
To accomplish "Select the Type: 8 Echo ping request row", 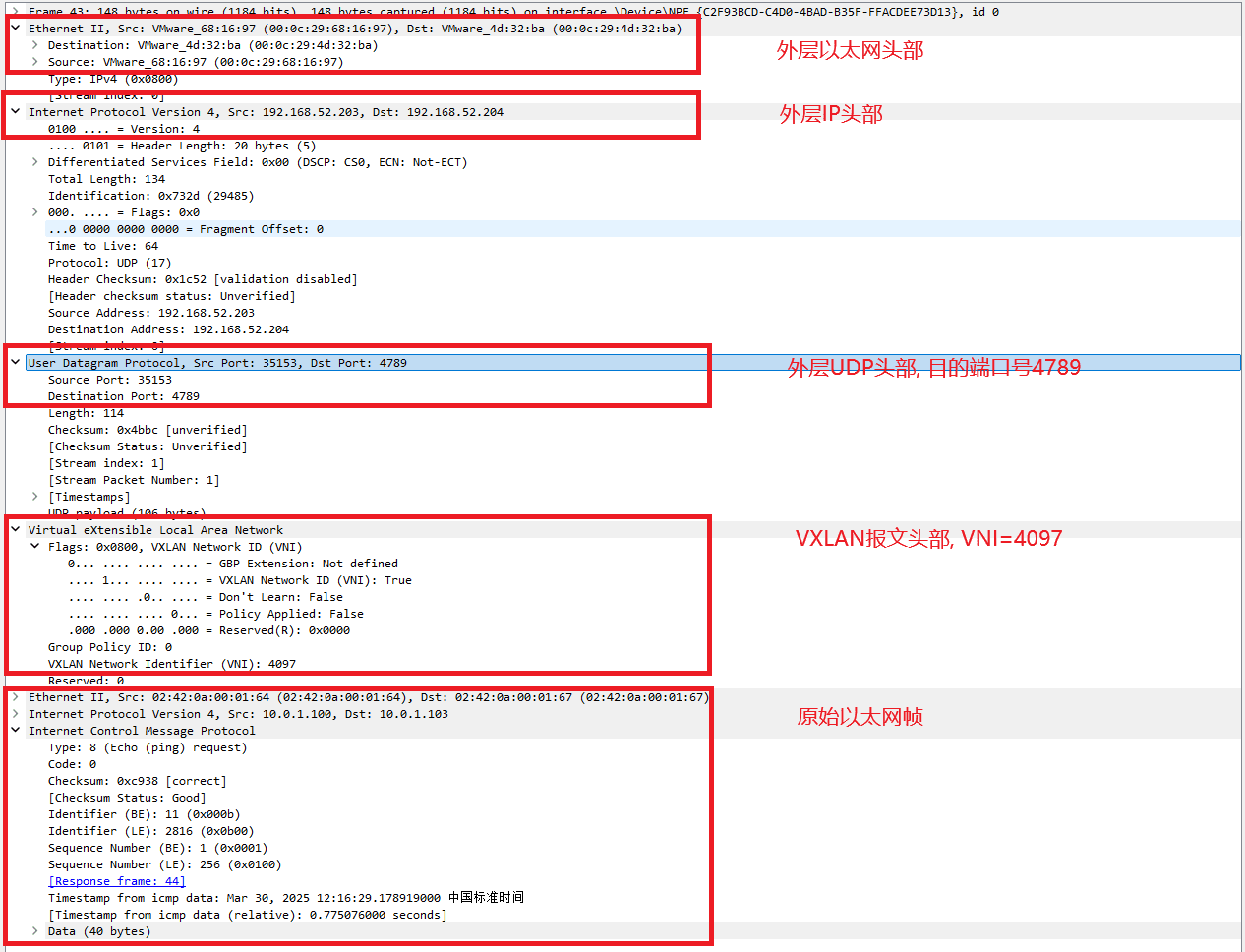I will tap(148, 747).
